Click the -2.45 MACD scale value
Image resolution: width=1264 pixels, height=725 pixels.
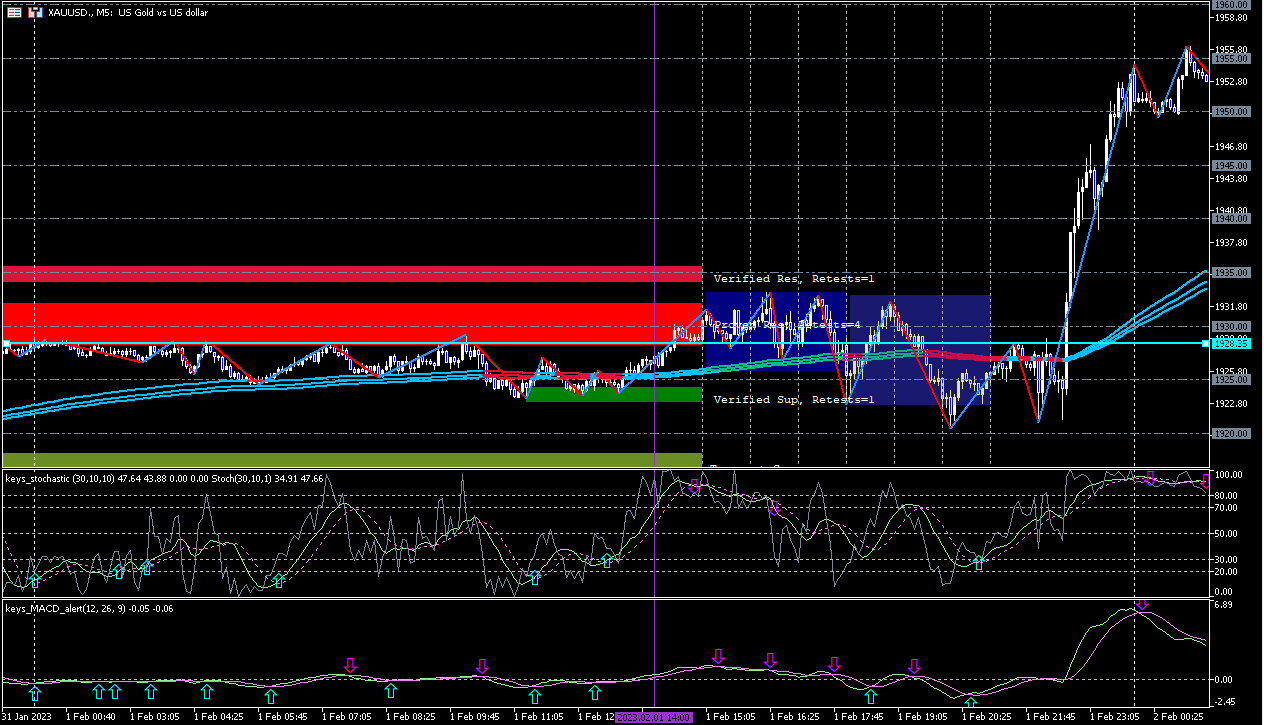click(1226, 701)
